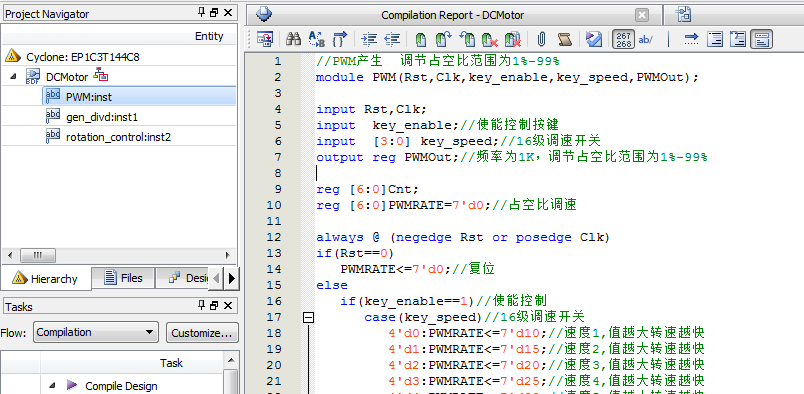Toggle line numbers display 267/268
The image size is (804, 394).
coord(624,40)
